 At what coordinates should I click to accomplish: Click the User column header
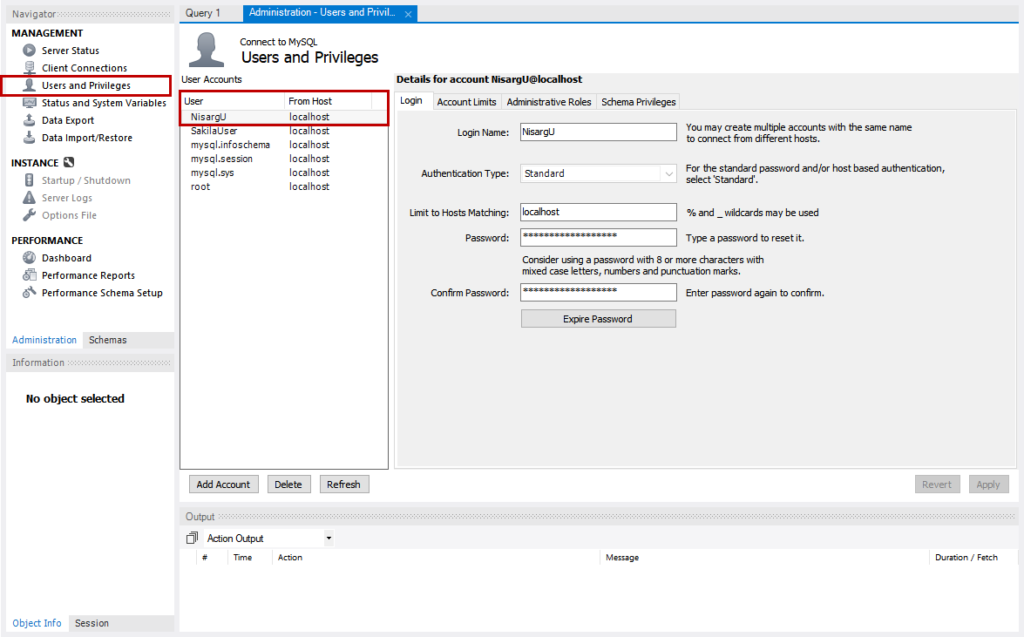tap(232, 101)
